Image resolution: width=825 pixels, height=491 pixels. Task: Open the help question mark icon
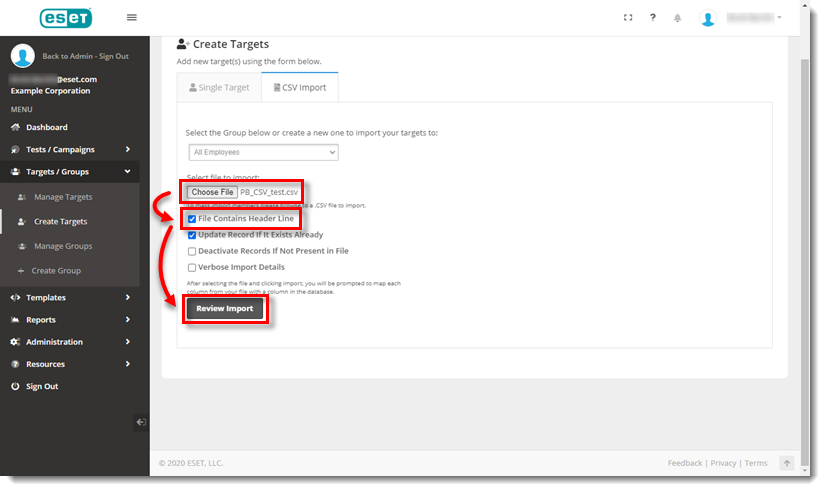point(653,18)
